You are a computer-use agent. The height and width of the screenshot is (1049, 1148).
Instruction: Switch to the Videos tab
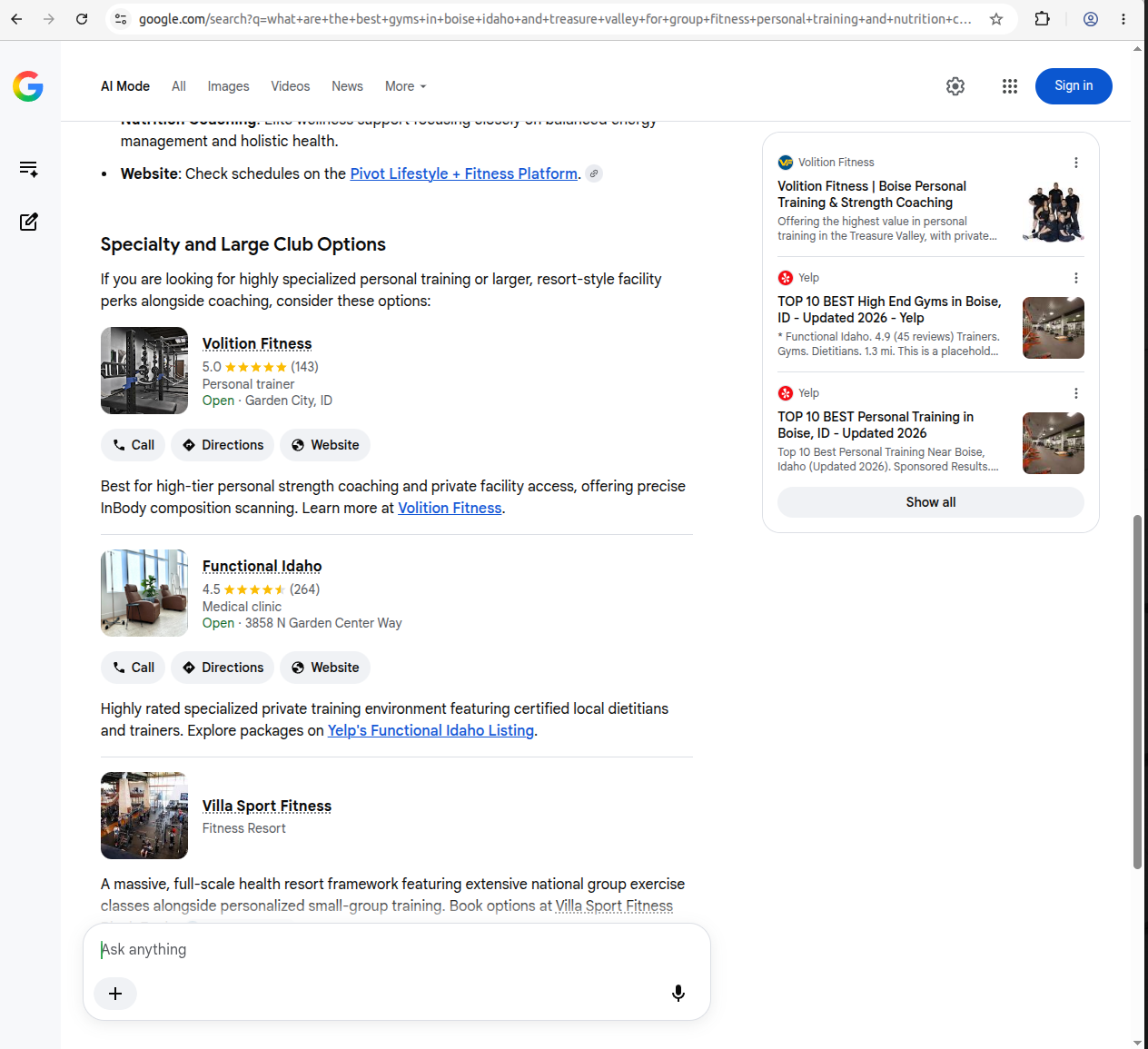[x=291, y=86]
